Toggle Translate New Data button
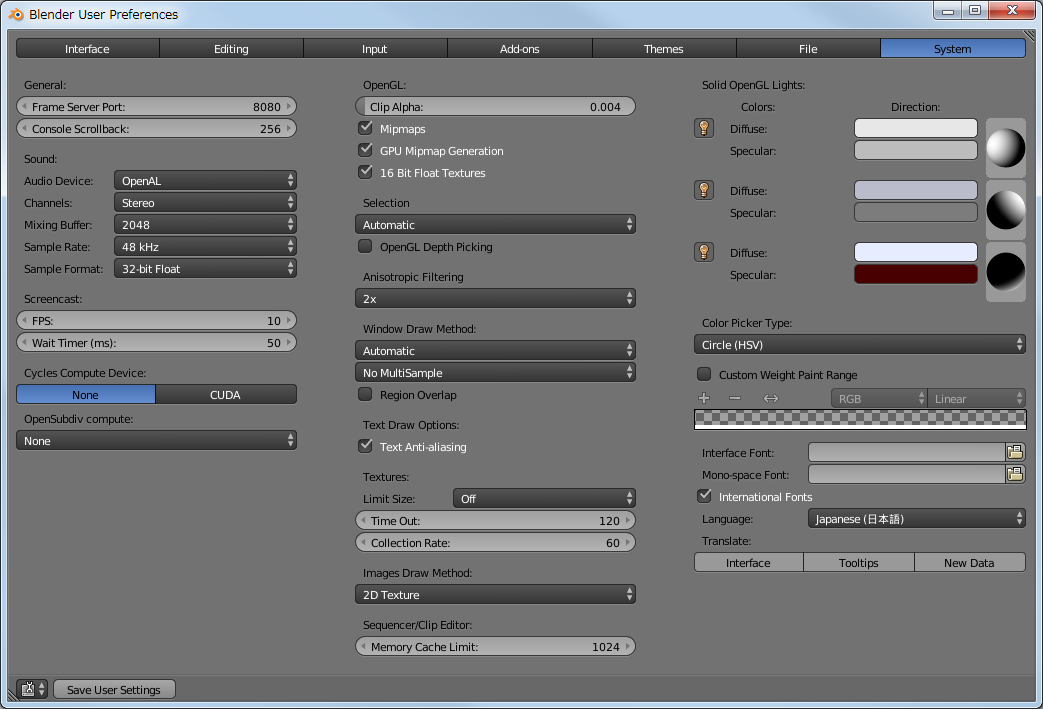 [x=969, y=562]
